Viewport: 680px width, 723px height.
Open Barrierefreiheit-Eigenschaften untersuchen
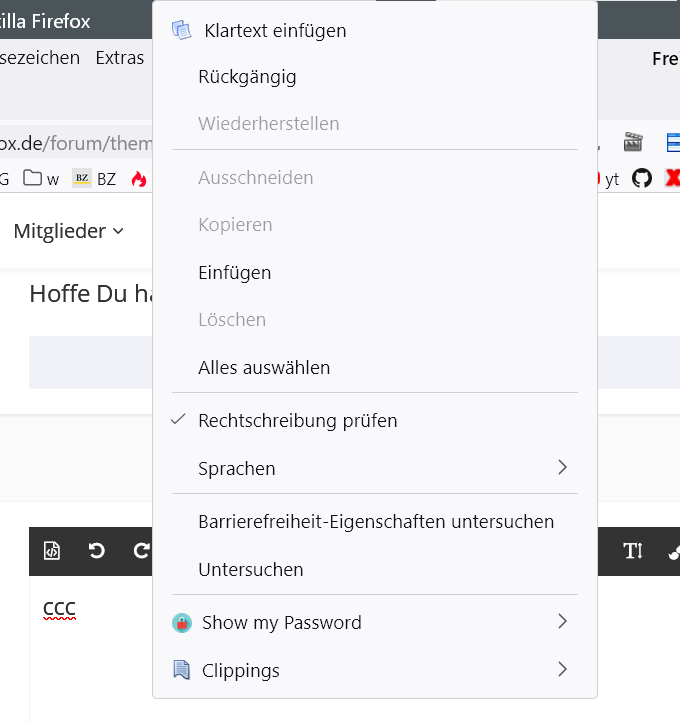pyautogui.click(x=376, y=521)
